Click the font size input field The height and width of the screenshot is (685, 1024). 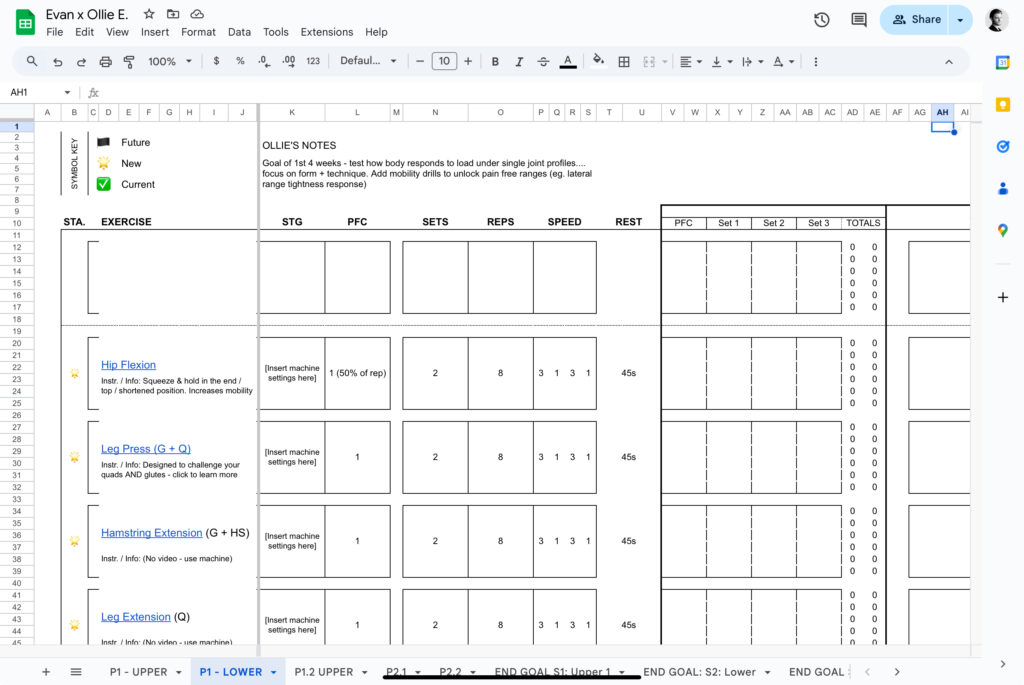pyautogui.click(x=443, y=61)
